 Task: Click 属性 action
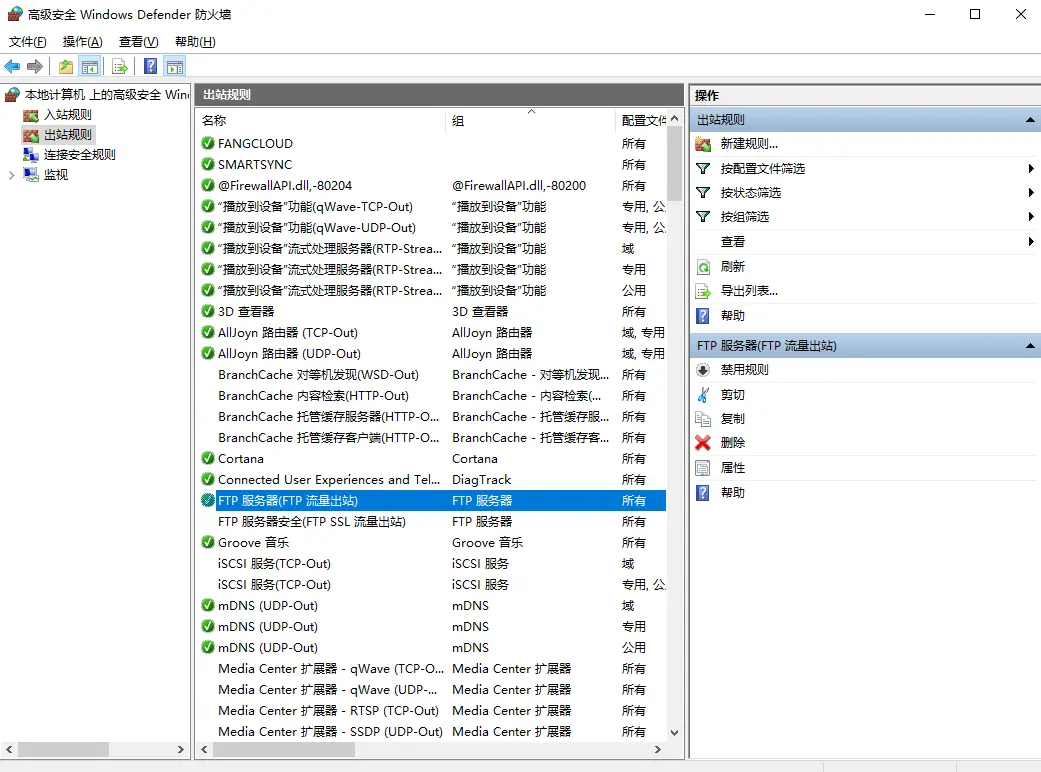point(732,468)
